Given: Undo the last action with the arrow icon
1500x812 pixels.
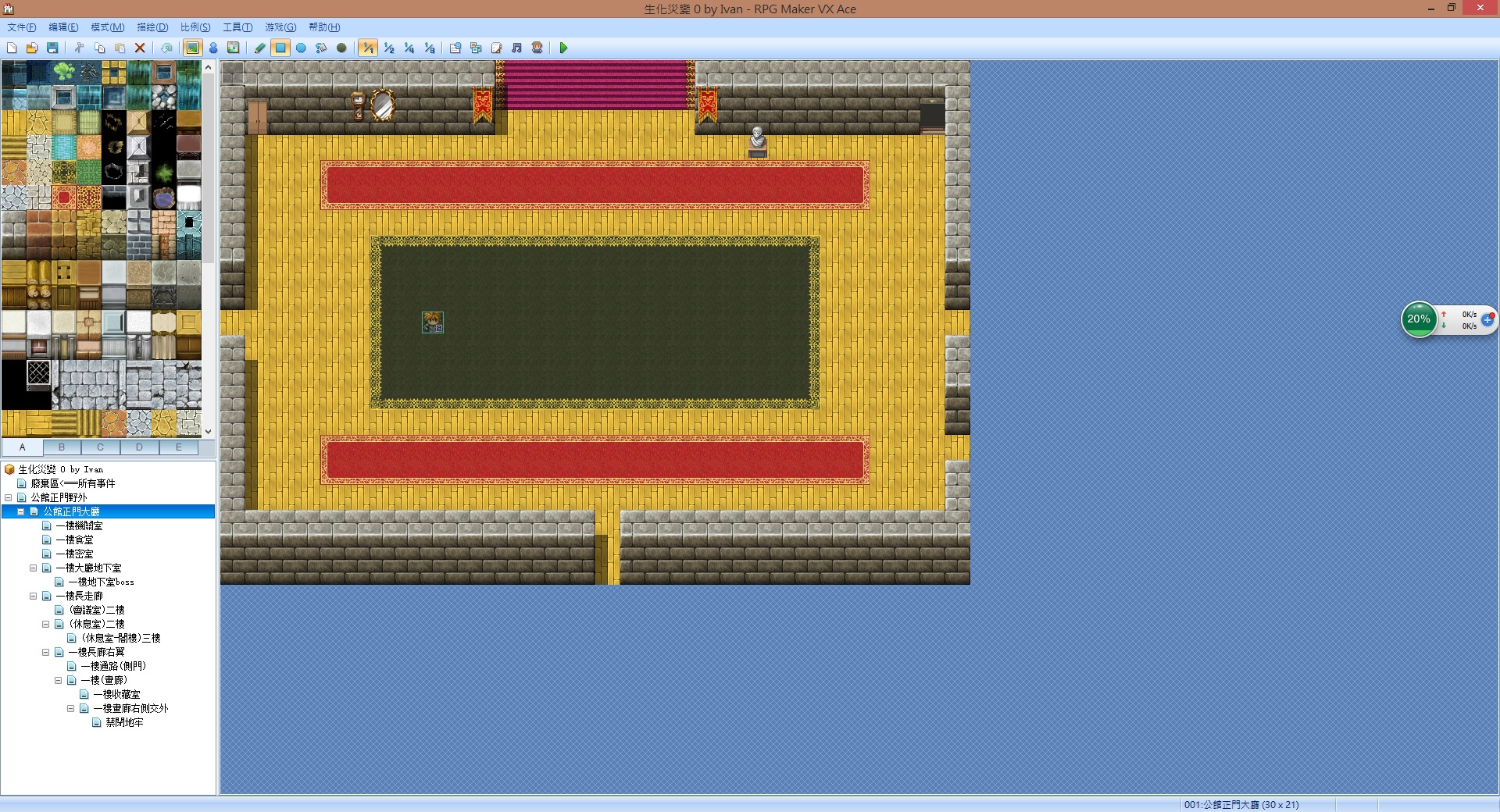Looking at the screenshot, I should (x=166, y=48).
